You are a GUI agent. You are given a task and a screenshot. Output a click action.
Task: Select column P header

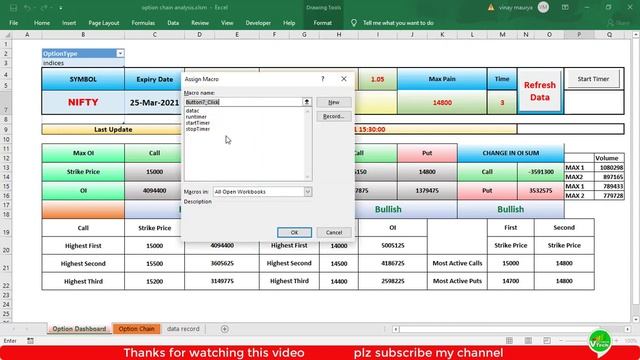(579, 35)
